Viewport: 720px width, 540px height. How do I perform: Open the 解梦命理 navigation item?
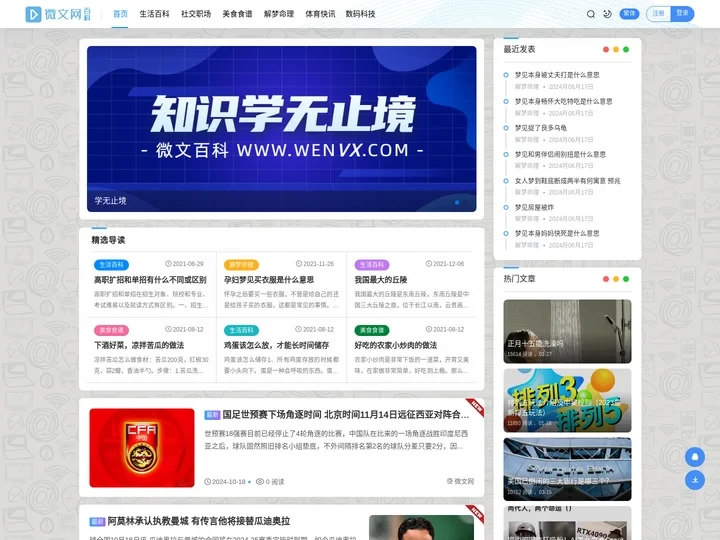(x=279, y=14)
